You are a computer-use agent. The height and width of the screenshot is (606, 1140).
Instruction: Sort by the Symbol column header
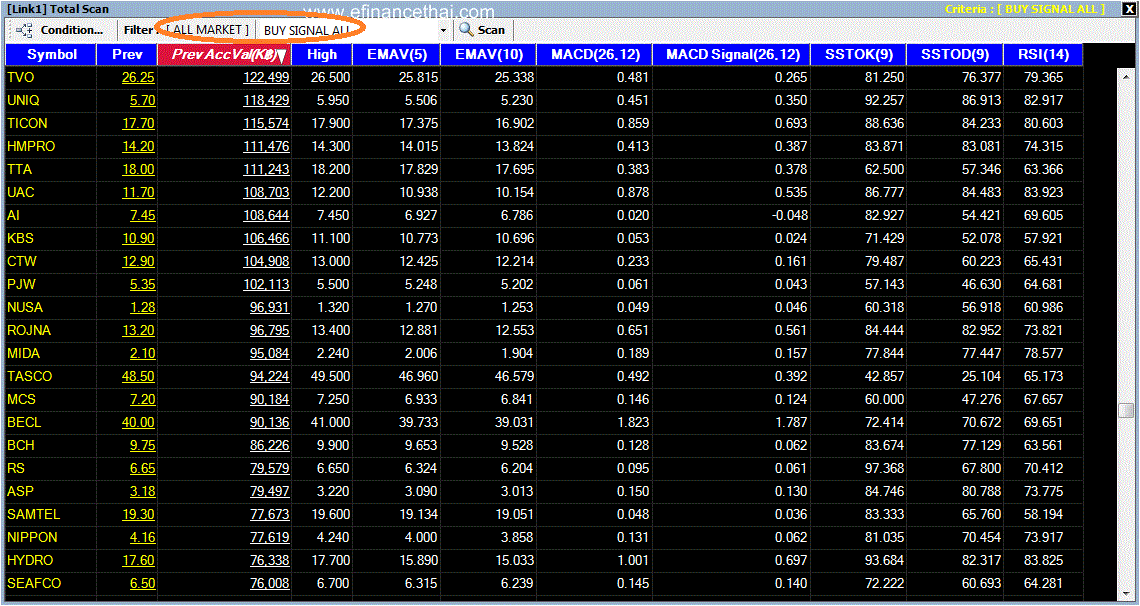52,54
